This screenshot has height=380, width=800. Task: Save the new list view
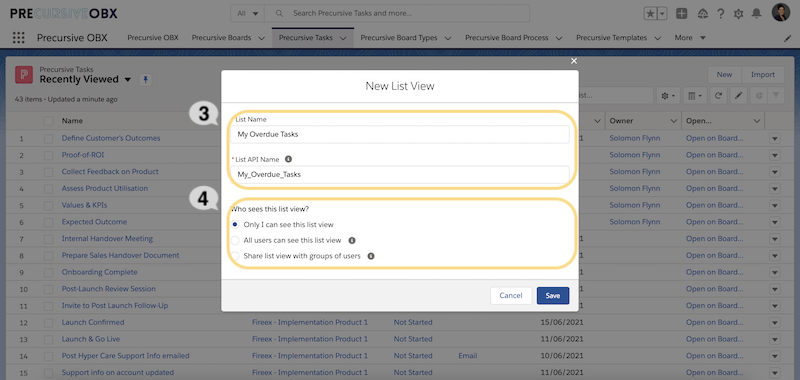coord(553,296)
